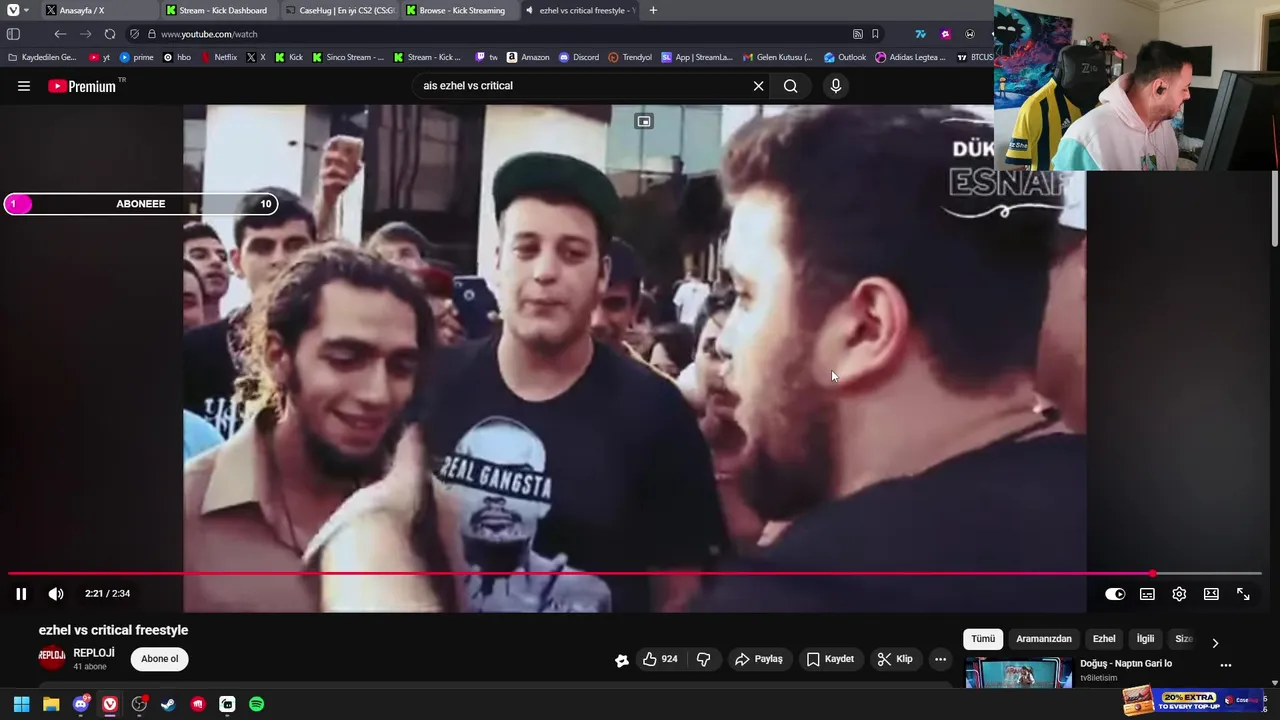Enter fullscreen mode

(1243, 594)
